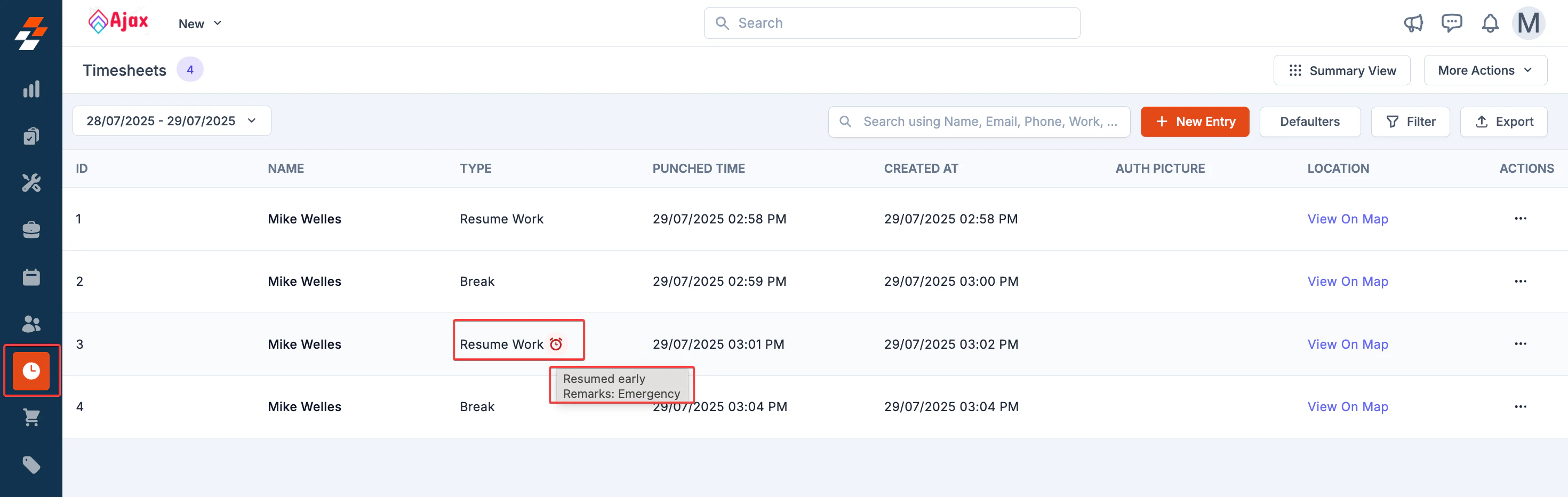Viewport: 1568px width, 497px height.
Task: Open actions menu for timesheet entry 1
Action: 1521,219
